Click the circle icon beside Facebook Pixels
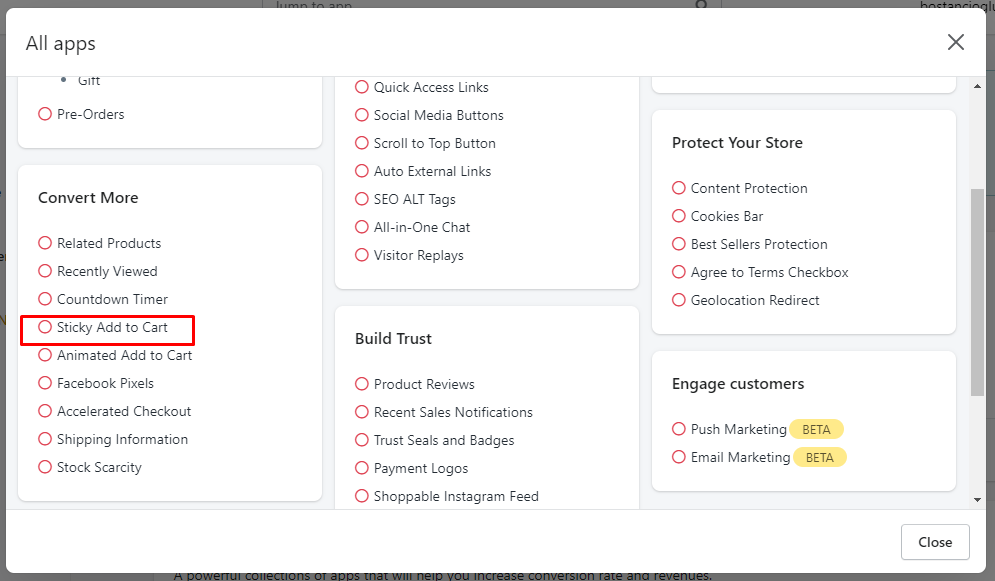This screenshot has width=995, height=581. [x=45, y=383]
